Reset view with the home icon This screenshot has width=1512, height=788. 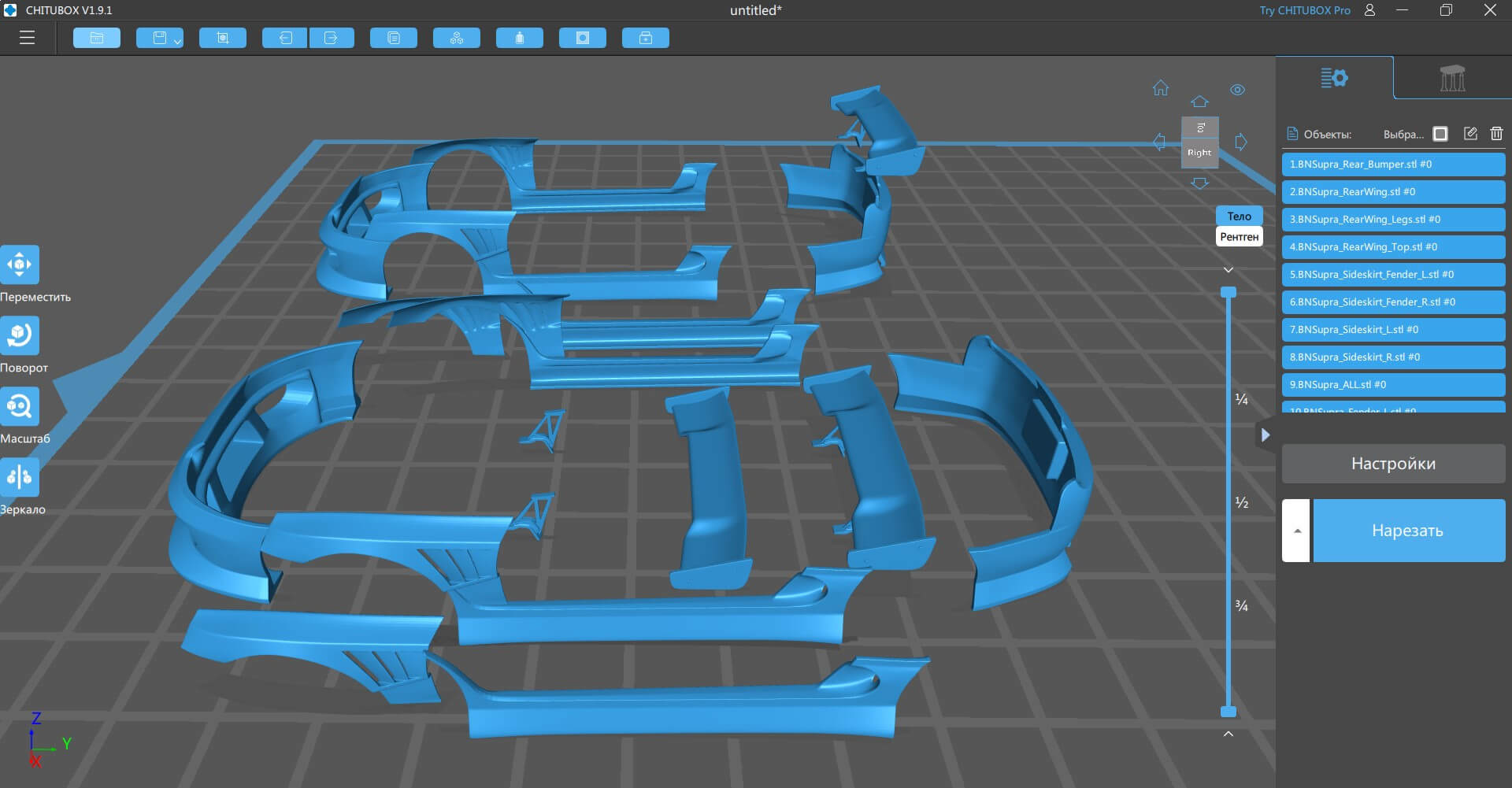coord(1161,88)
